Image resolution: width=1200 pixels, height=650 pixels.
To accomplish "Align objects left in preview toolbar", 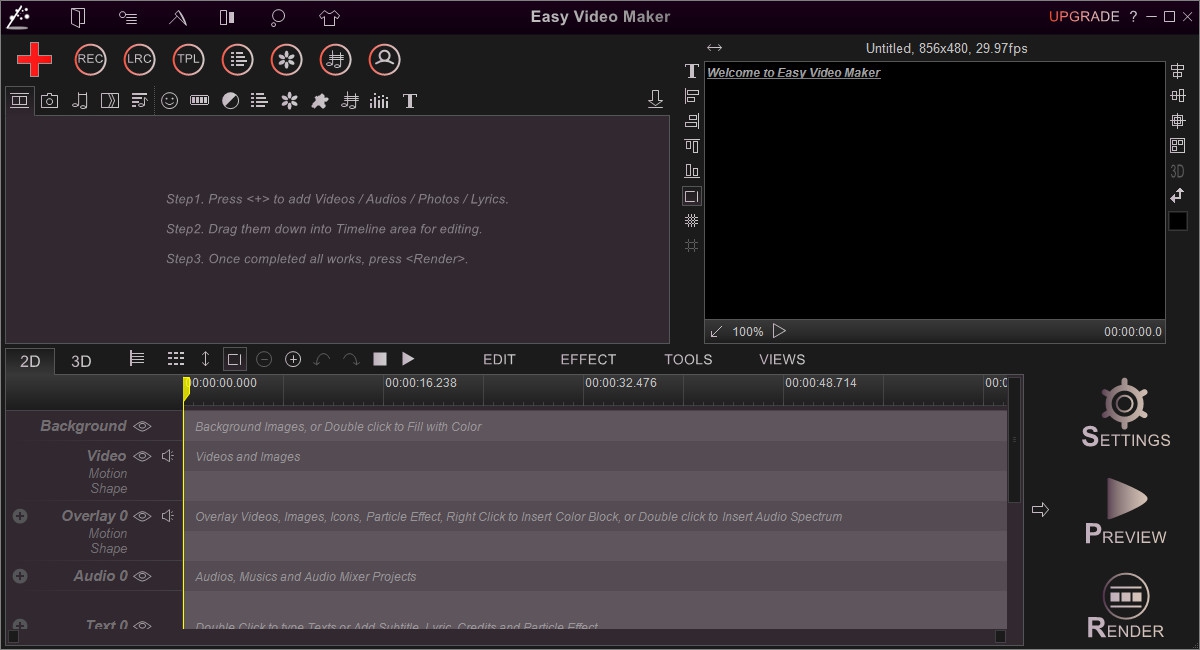I will (691, 96).
